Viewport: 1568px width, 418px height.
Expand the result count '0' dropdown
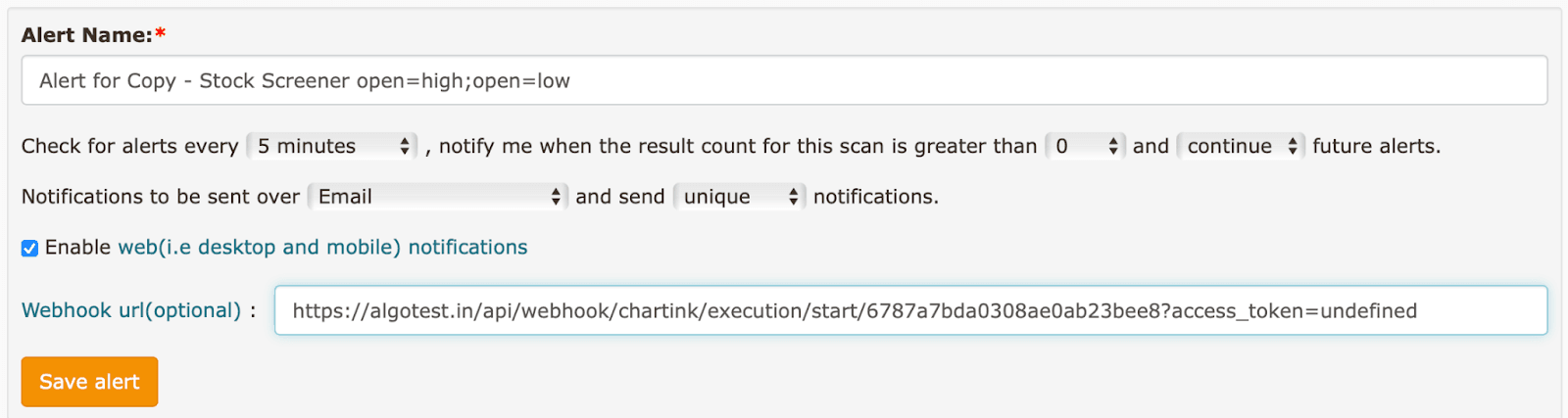[1085, 146]
